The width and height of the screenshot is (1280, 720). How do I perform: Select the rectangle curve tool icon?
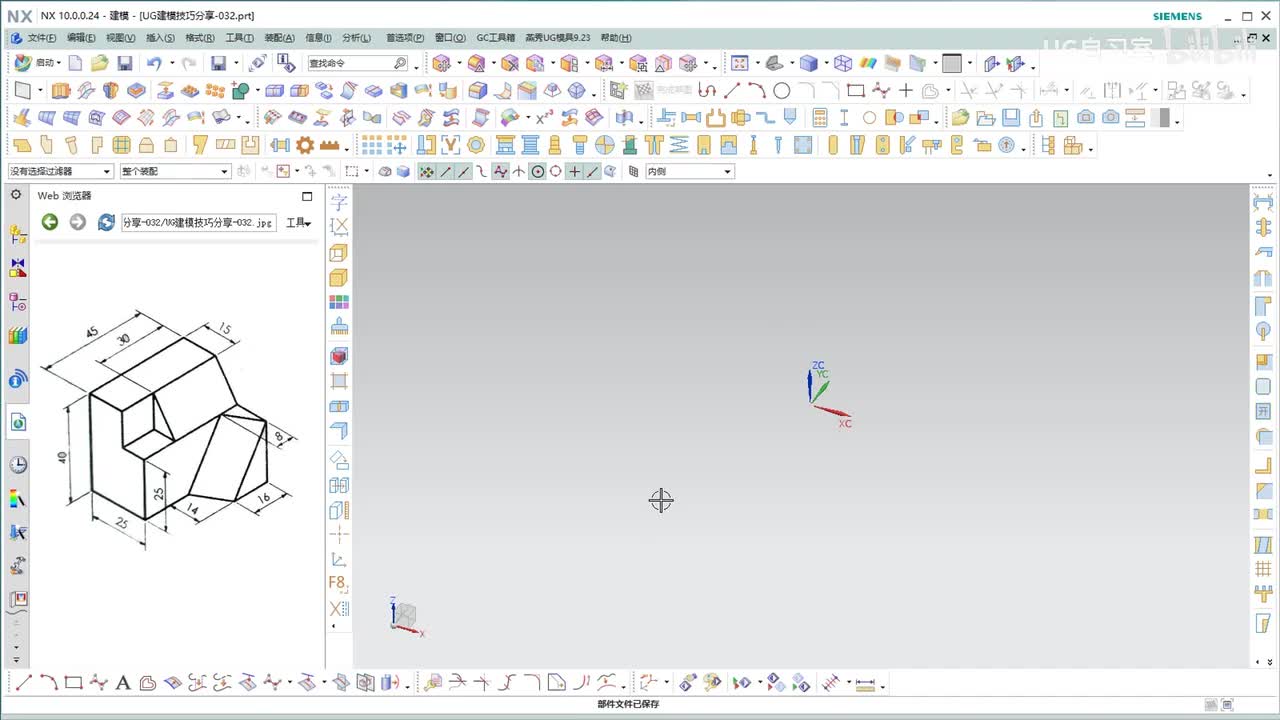[856, 90]
